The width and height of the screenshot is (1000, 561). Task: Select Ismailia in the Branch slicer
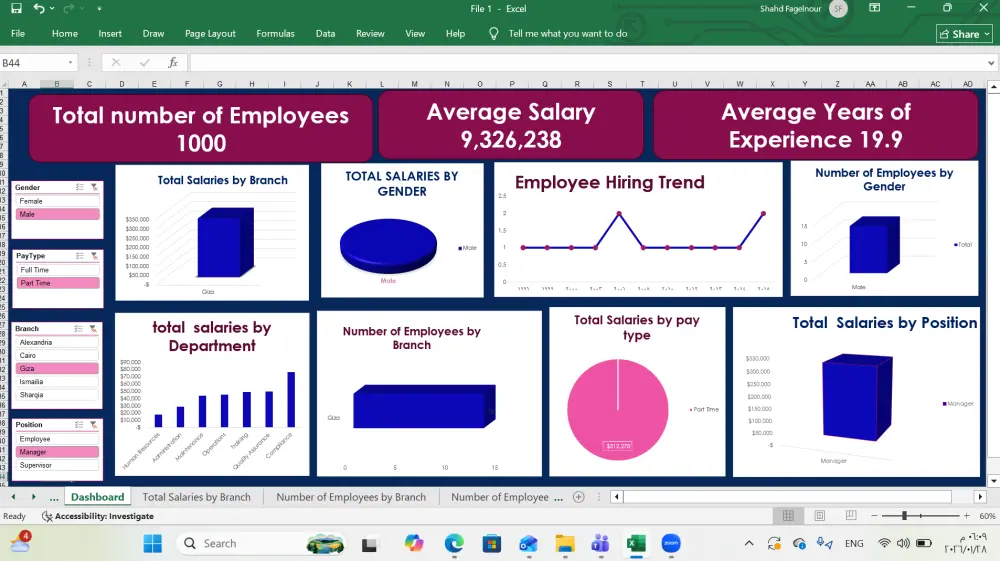(x=57, y=381)
